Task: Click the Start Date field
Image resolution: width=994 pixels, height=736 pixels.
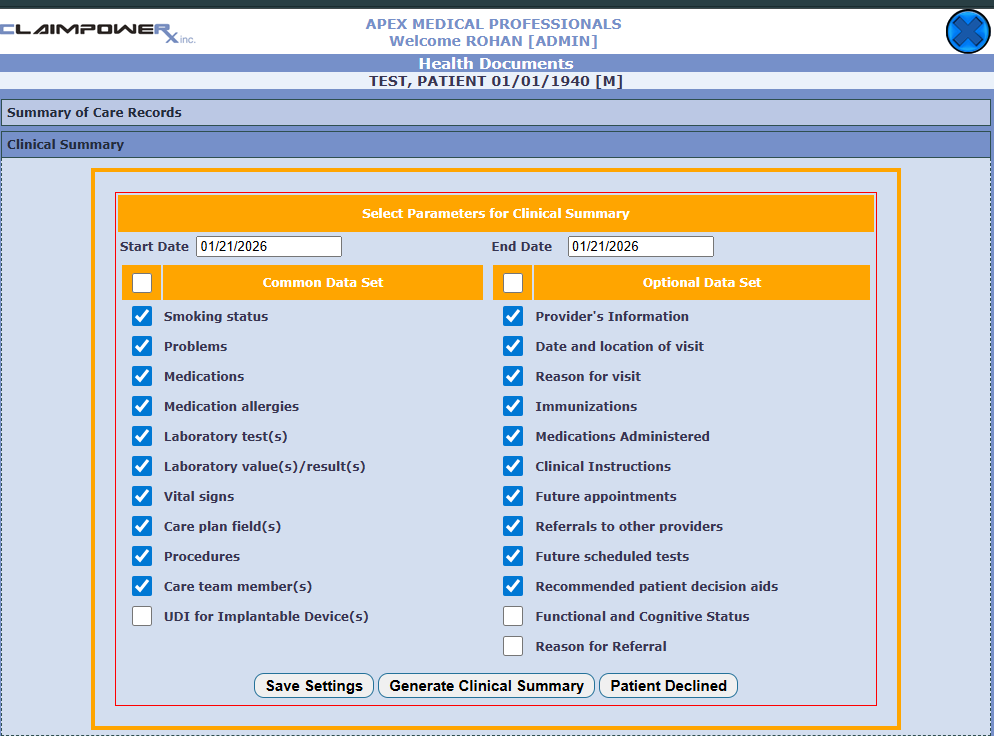Action: click(x=269, y=247)
